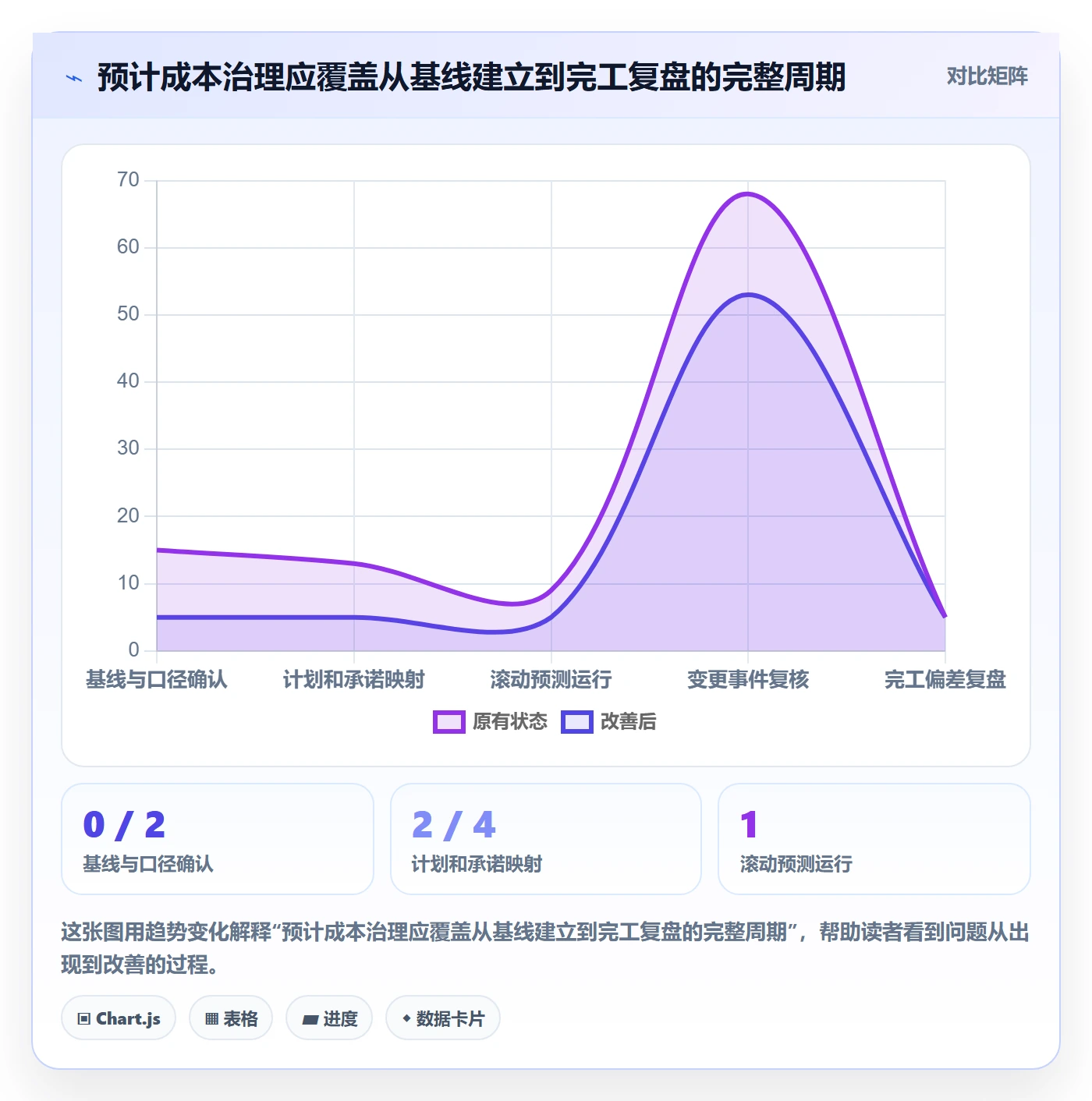The height and width of the screenshot is (1101, 1092).
Task: Click the 滚动预测运行 x-axis label
Action: coord(551,680)
